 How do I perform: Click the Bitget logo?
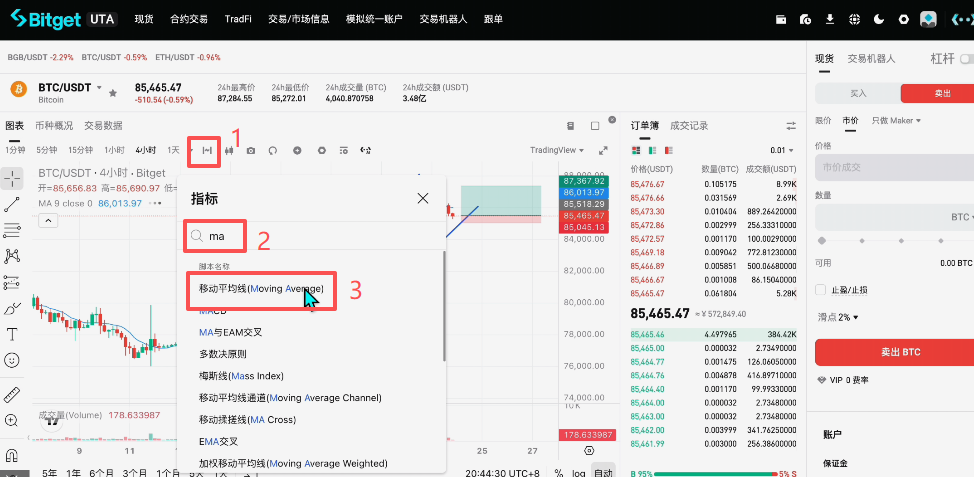[45, 19]
